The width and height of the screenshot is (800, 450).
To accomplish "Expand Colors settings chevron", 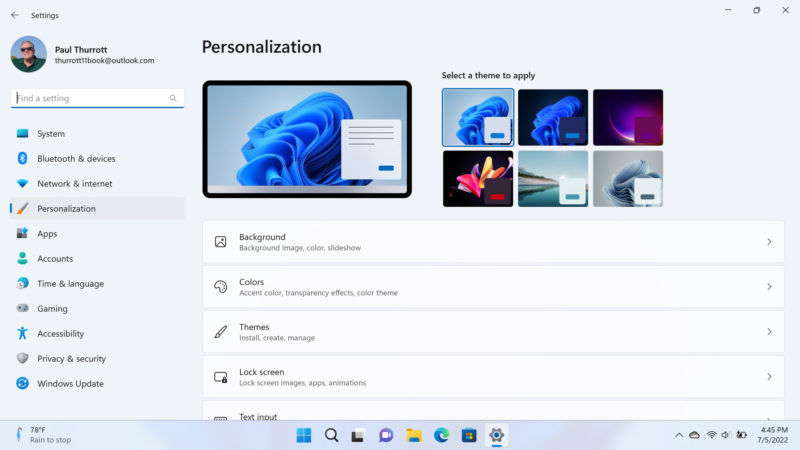I will pos(769,287).
